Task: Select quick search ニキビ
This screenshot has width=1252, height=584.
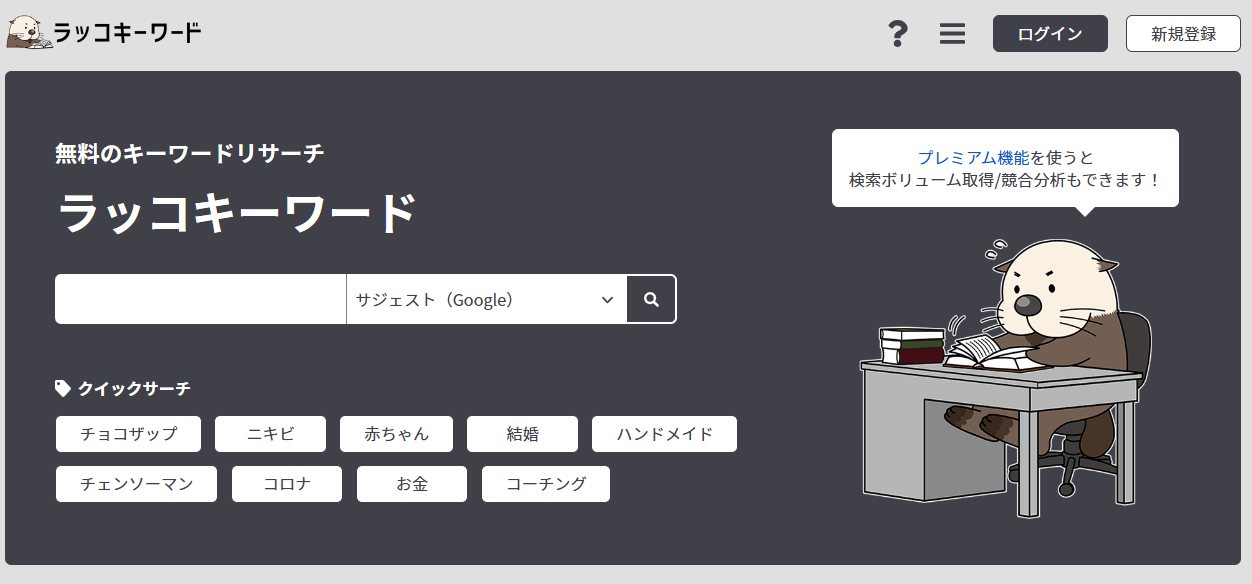Action: pos(270,434)
